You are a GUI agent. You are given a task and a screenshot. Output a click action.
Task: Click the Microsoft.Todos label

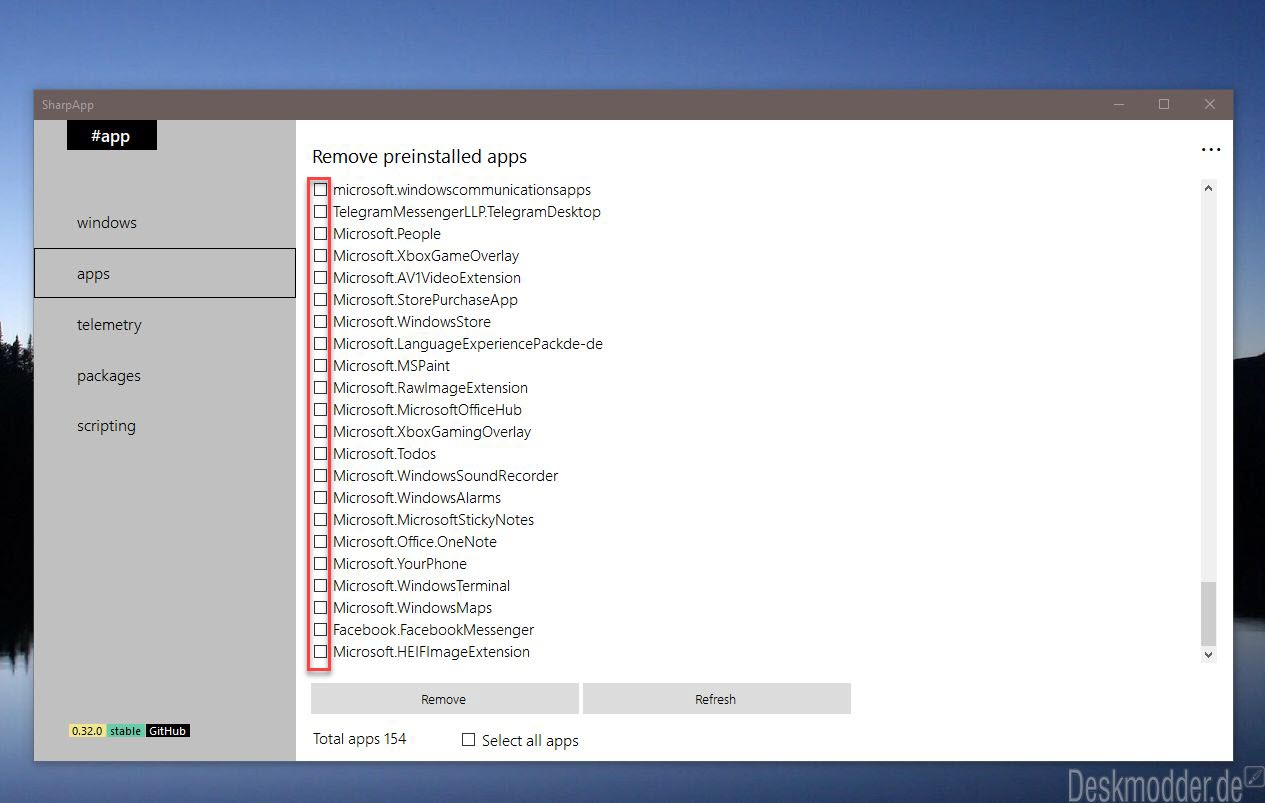[385, 453]
